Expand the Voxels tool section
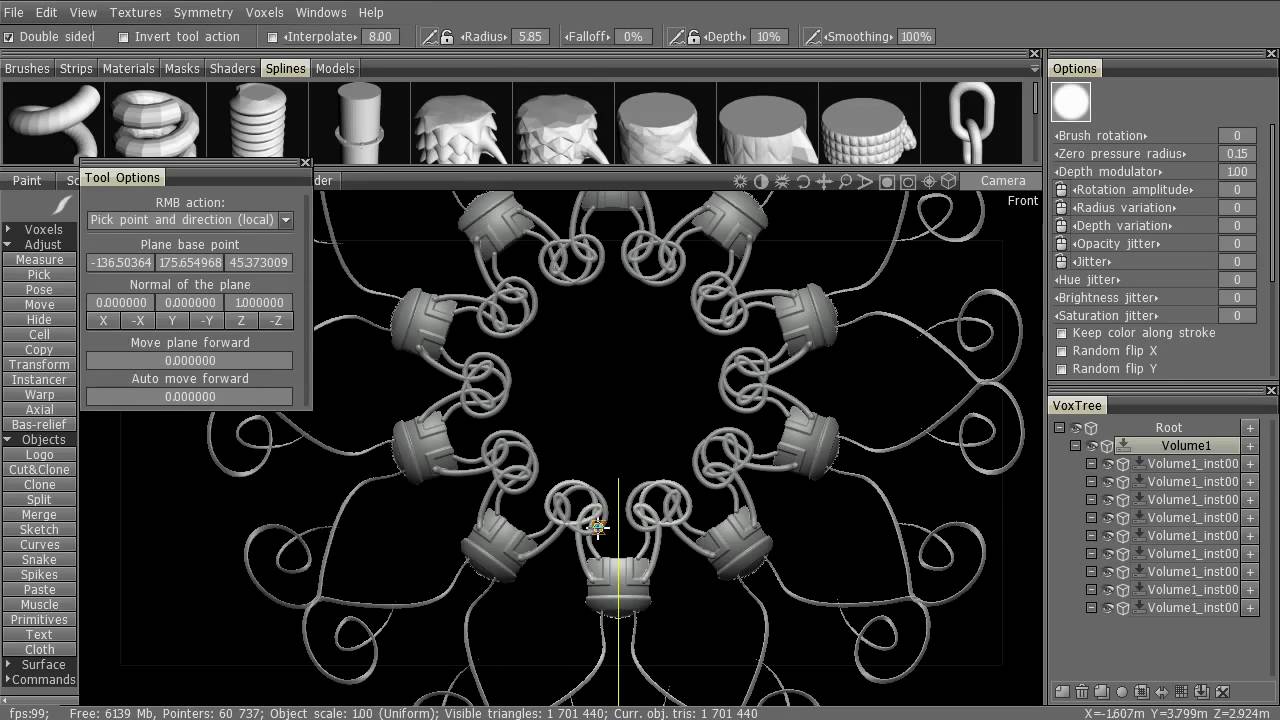 click(8, 229)
